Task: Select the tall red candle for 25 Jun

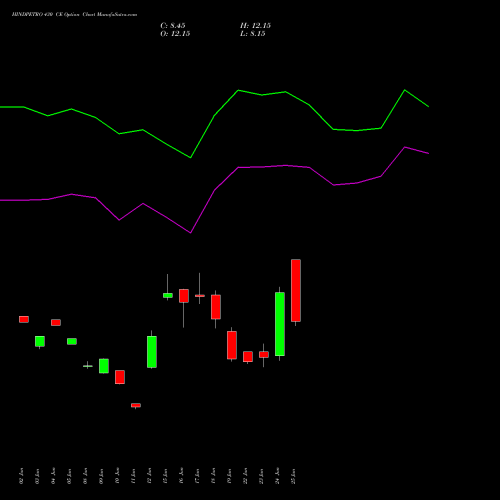Action: [296, 290]
